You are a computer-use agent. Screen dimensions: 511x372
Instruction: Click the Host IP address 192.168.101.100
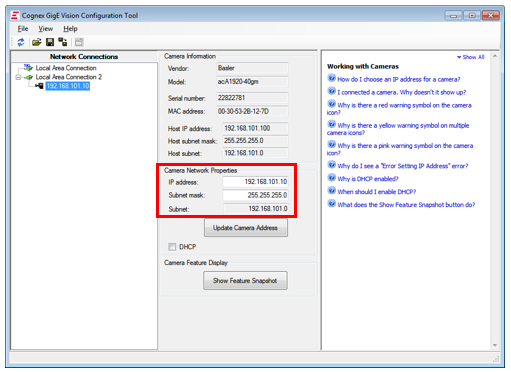point(255,128)
